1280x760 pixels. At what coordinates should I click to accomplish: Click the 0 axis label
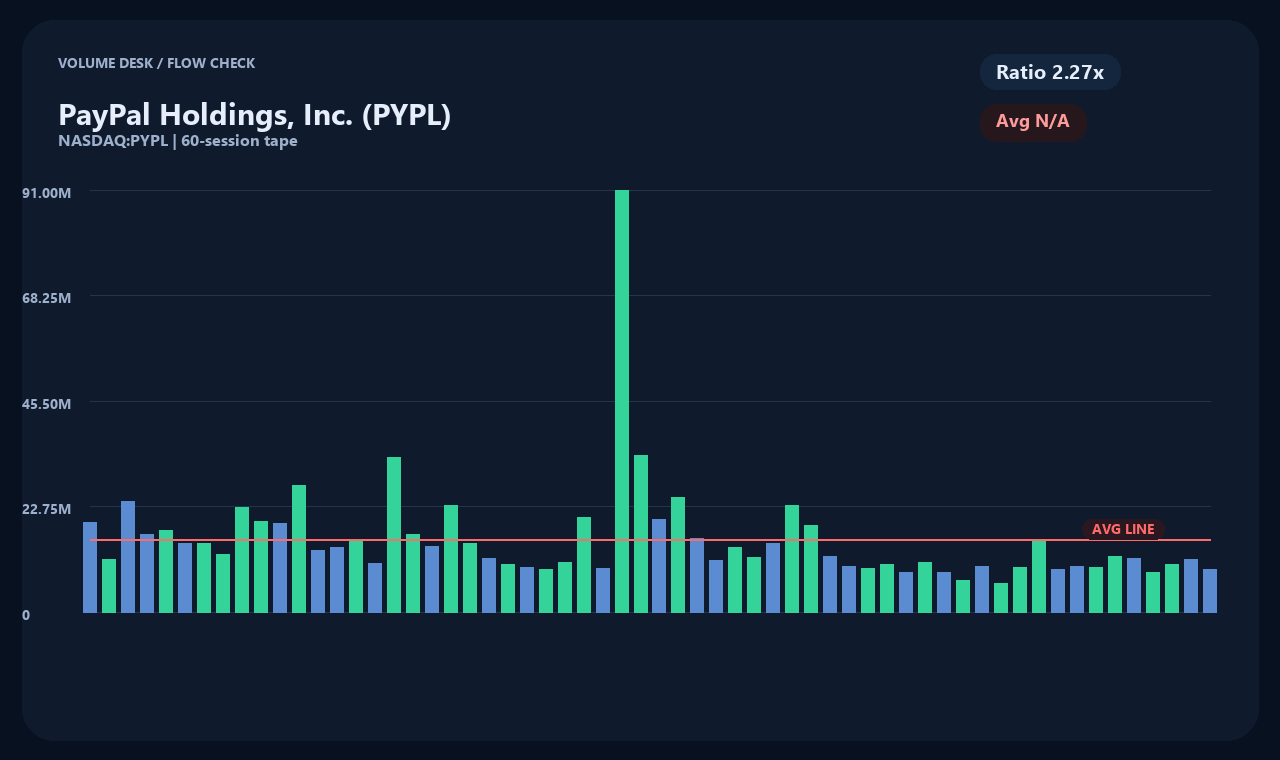(x=26, y=615)
